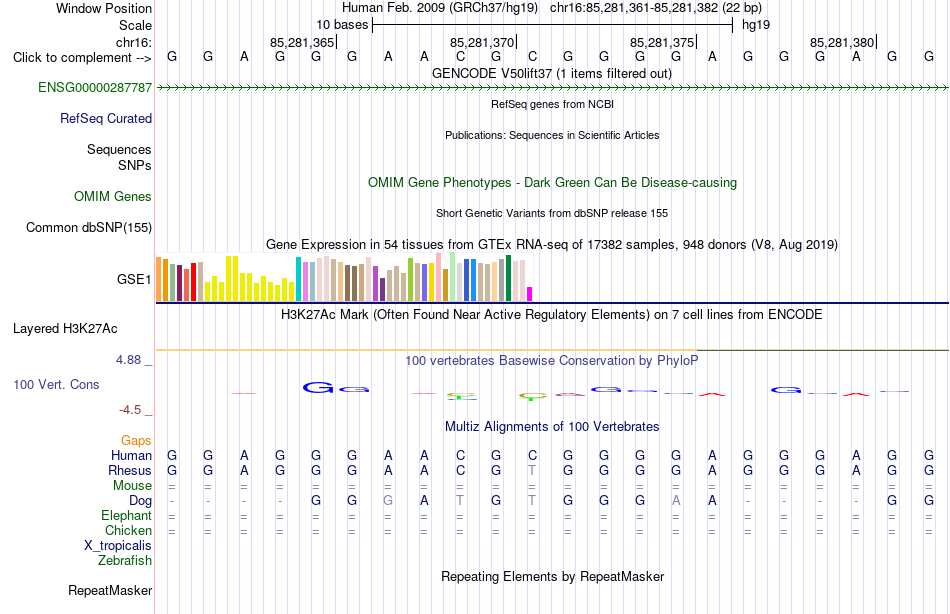950x614 pixels.
Task: Click the SNPs track label
Action: (x=135, y=165)
